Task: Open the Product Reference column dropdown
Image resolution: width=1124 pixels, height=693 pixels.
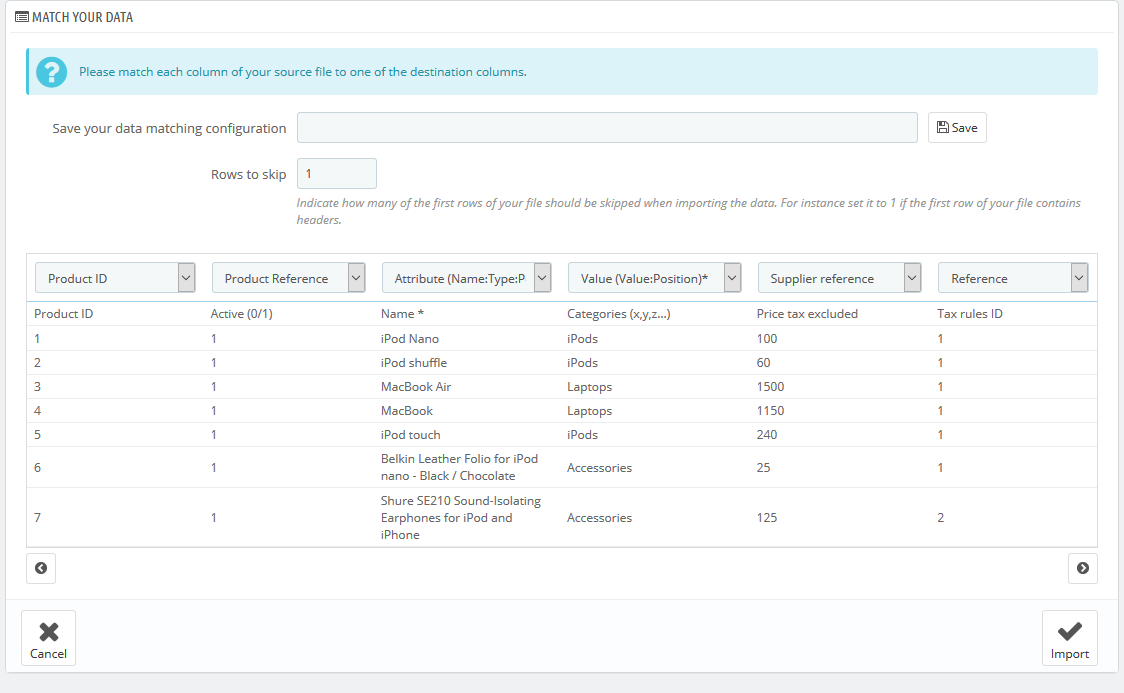Action: [288, 278]
